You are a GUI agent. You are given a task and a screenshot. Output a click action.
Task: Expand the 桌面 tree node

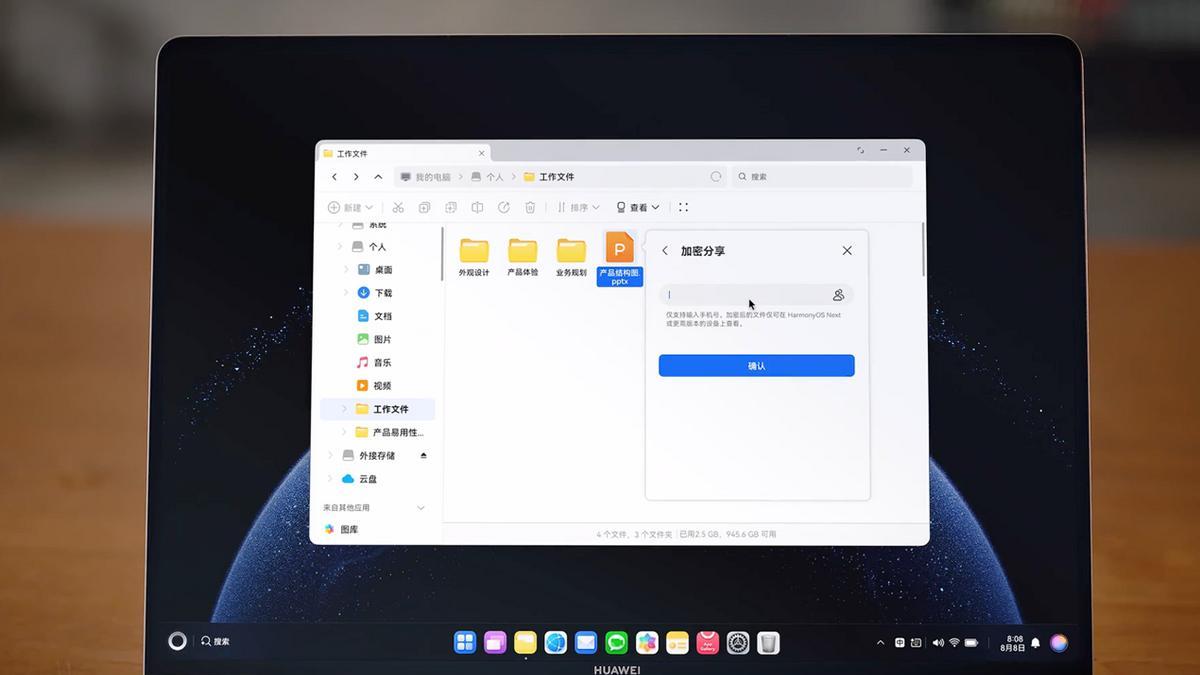(x=346, y=269)
